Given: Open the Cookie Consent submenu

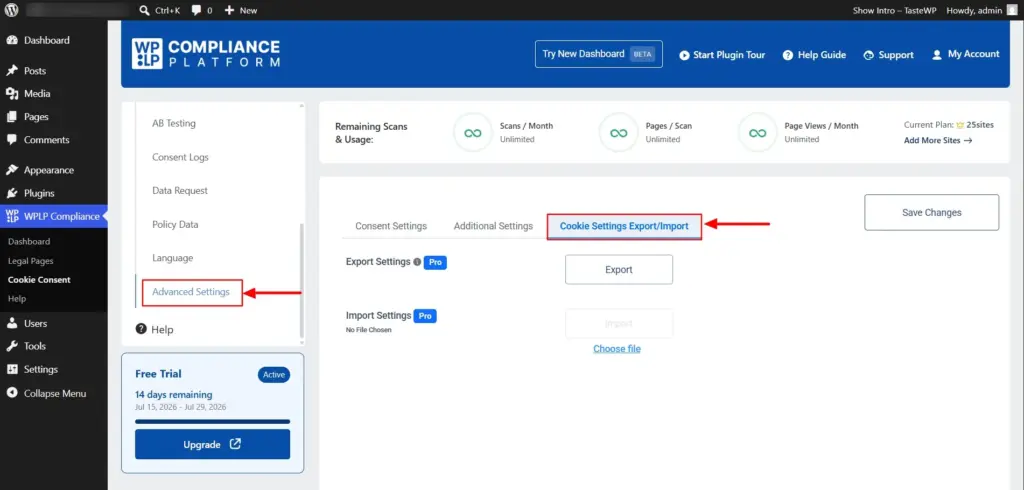Looking at the screenshot, I should click(39, 280).
